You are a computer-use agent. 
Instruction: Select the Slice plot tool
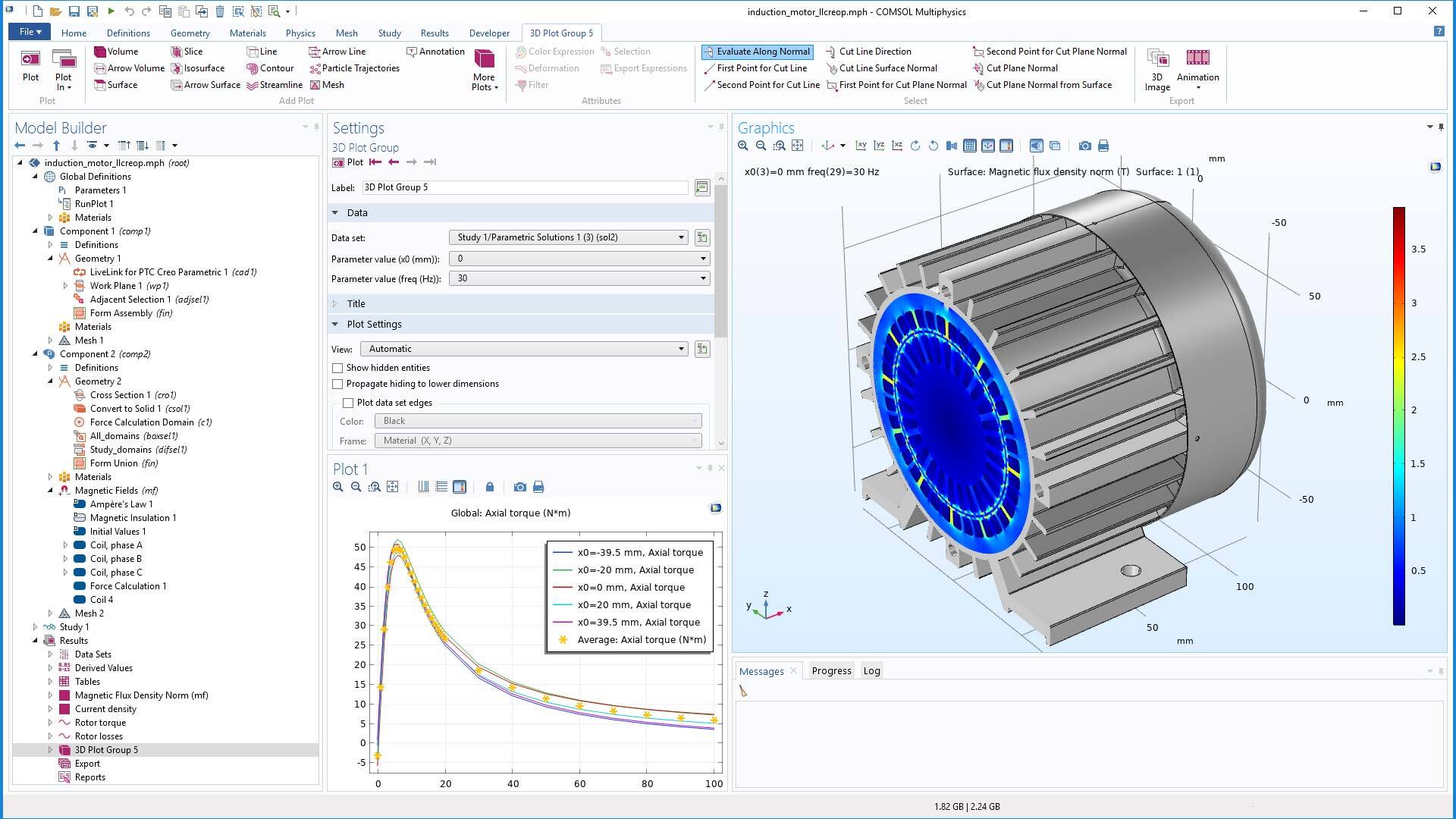[x=193, y=52]
